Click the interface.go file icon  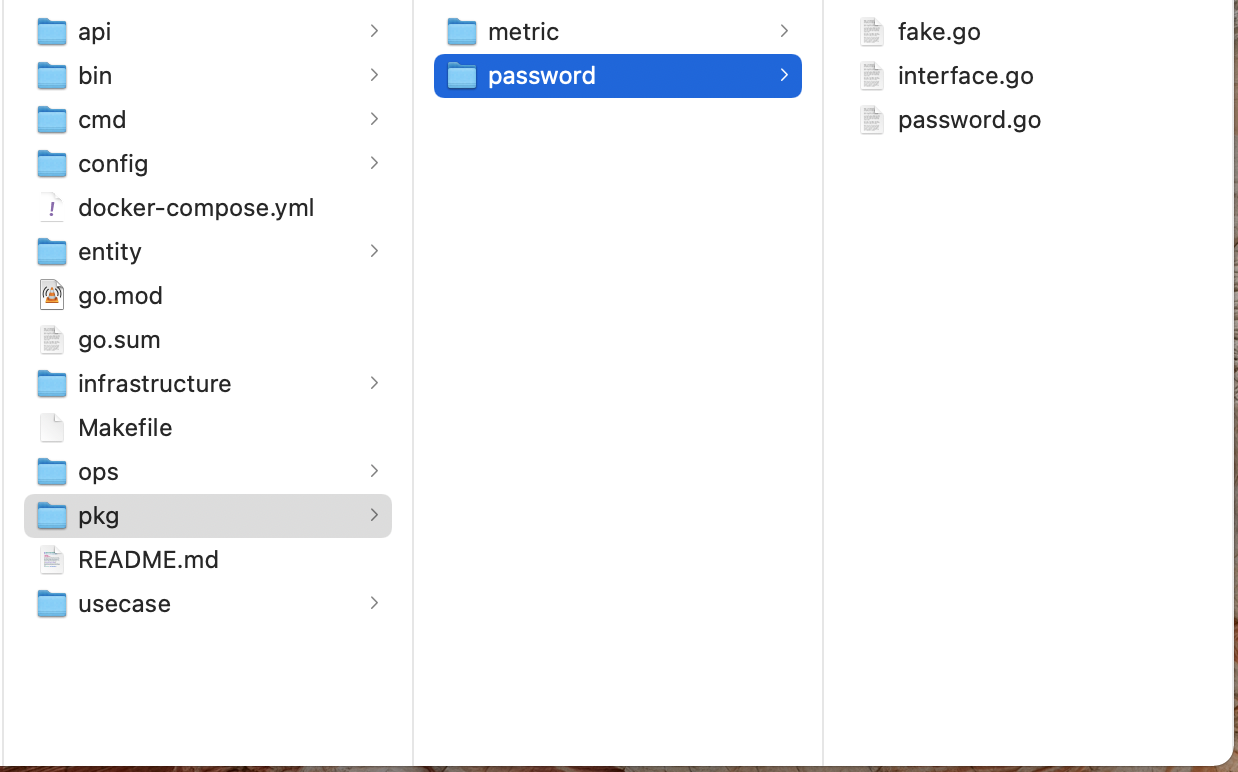click(872, 75)
